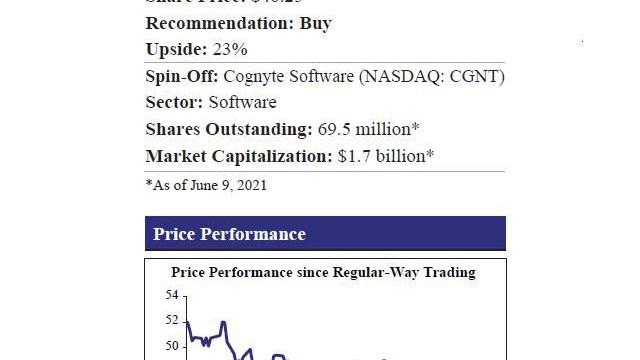Image resolution: width=640 pixels, height=360 pixels.
Task: Click the 69.5 million* value
Action: coord(369,129)
